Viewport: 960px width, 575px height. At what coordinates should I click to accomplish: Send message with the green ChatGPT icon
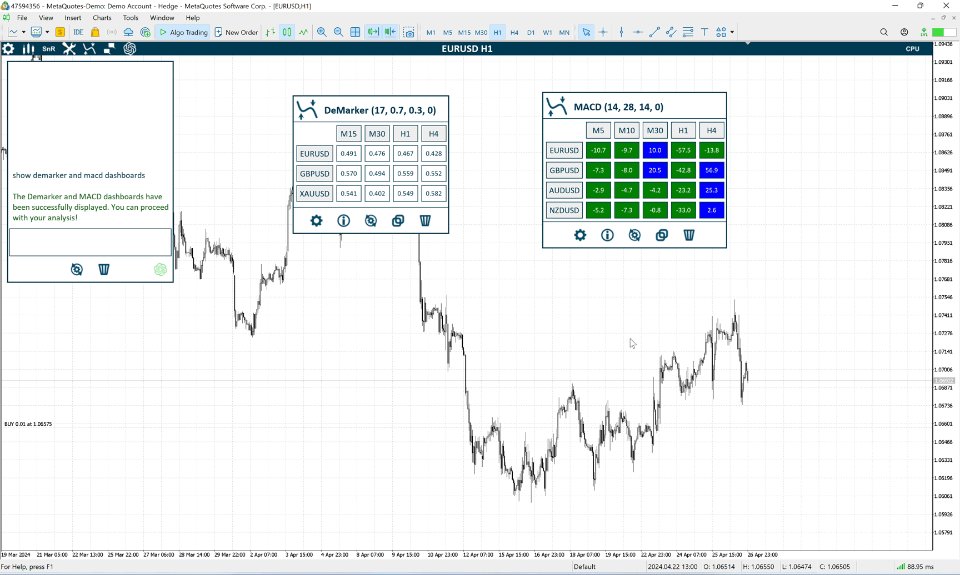(160, 269)
